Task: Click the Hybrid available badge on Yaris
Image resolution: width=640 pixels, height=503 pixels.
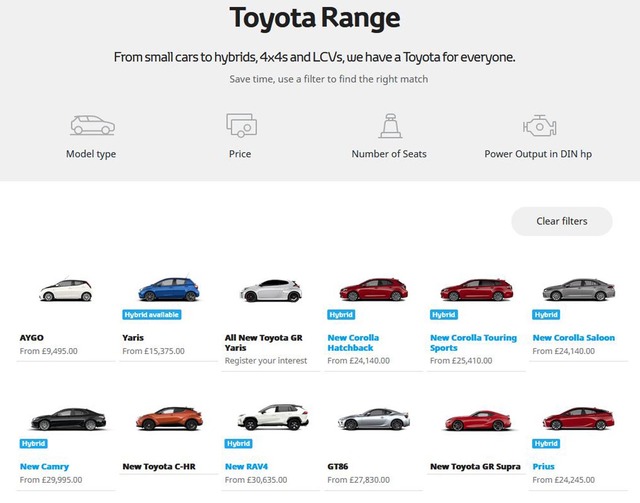Action: [x=152, y=315]
